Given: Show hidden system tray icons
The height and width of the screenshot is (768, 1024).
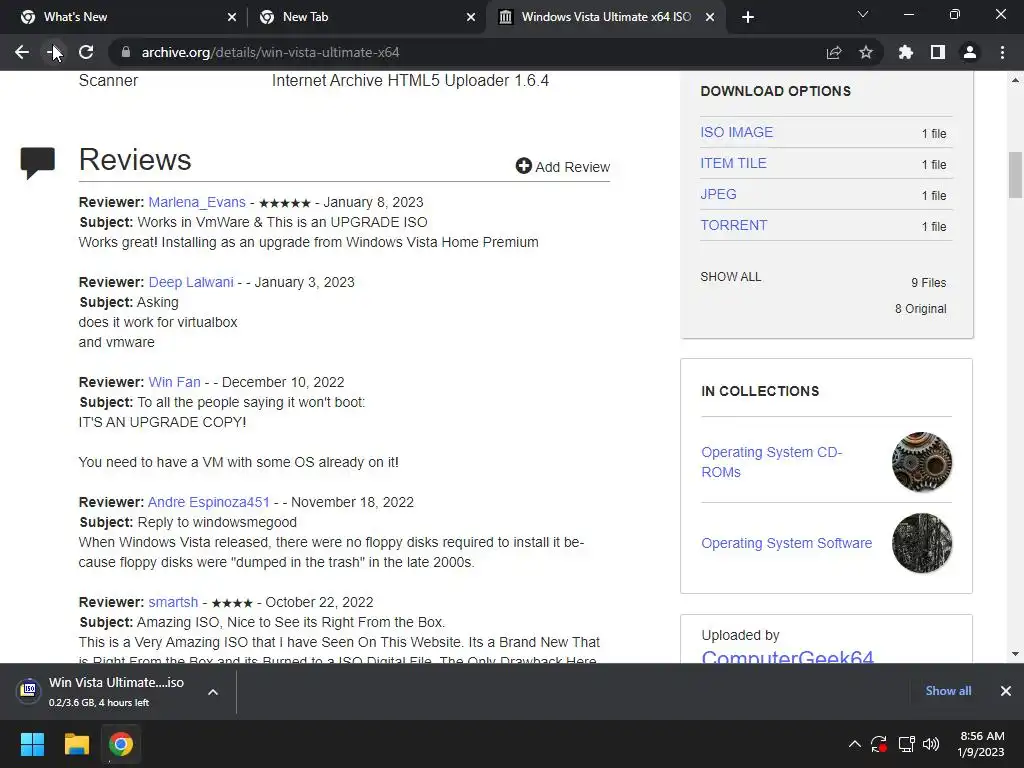Looking at the screenshot, I should (x=854, y=744).
